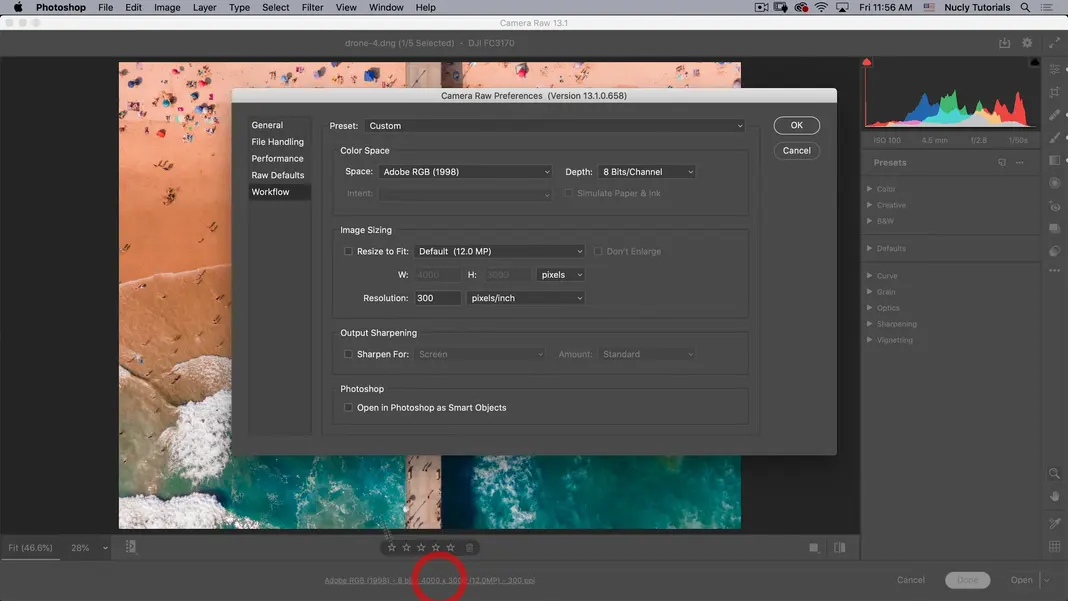Image resolution: width=1068 pixels, height=601 pixels.
Task: Select the Edit sliders tool in right toolbar
Action: 1054,70
